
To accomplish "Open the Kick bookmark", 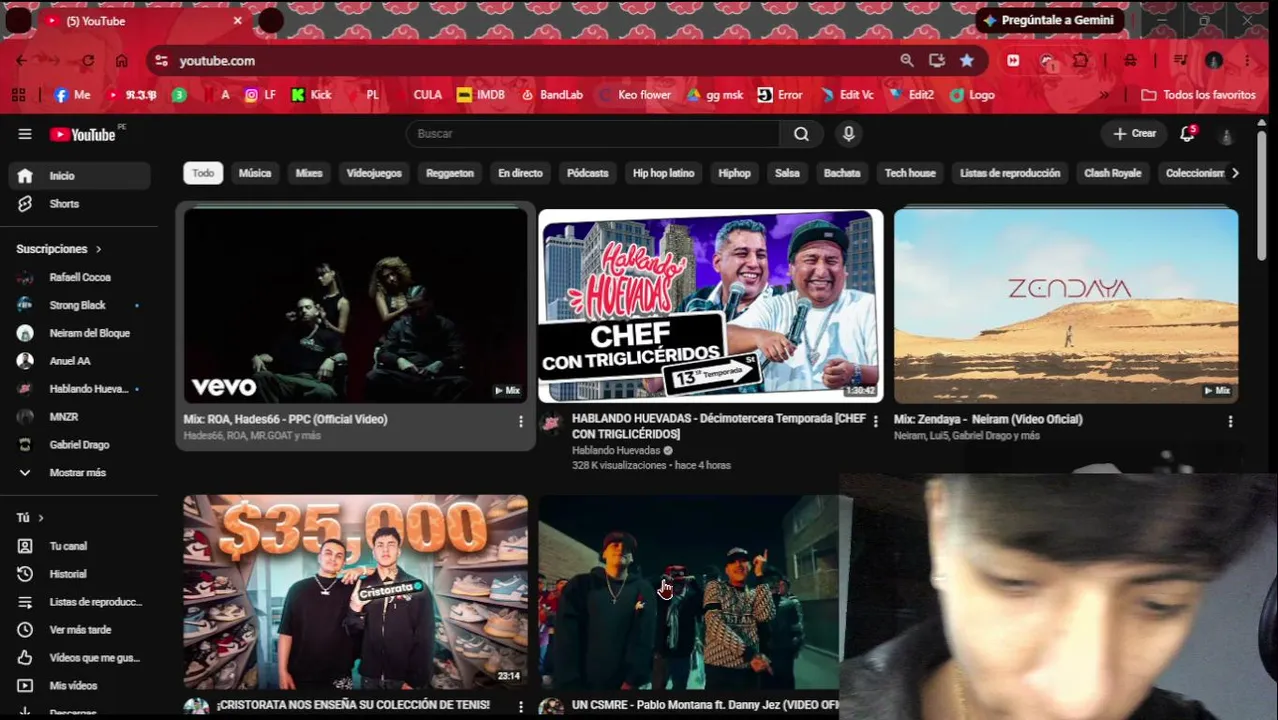I will coord(311,95).
